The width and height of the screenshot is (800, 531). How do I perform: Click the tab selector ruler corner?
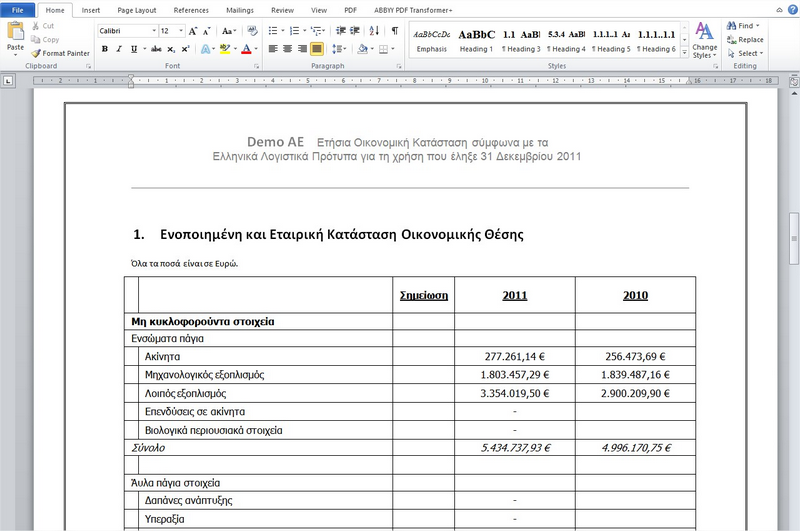pos(8,81)
